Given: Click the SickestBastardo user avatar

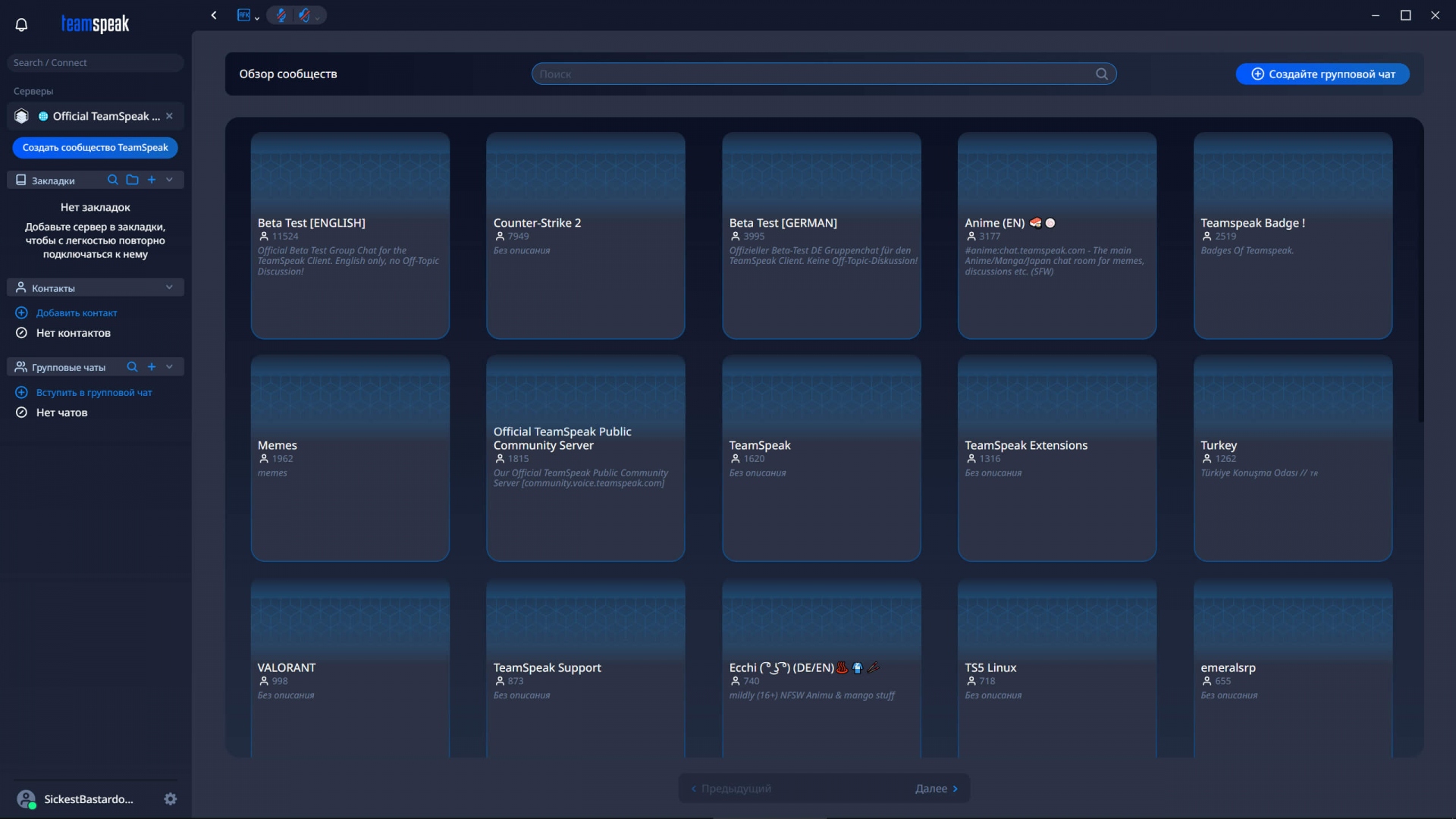Looking at the screenshot, I should 26,799.
